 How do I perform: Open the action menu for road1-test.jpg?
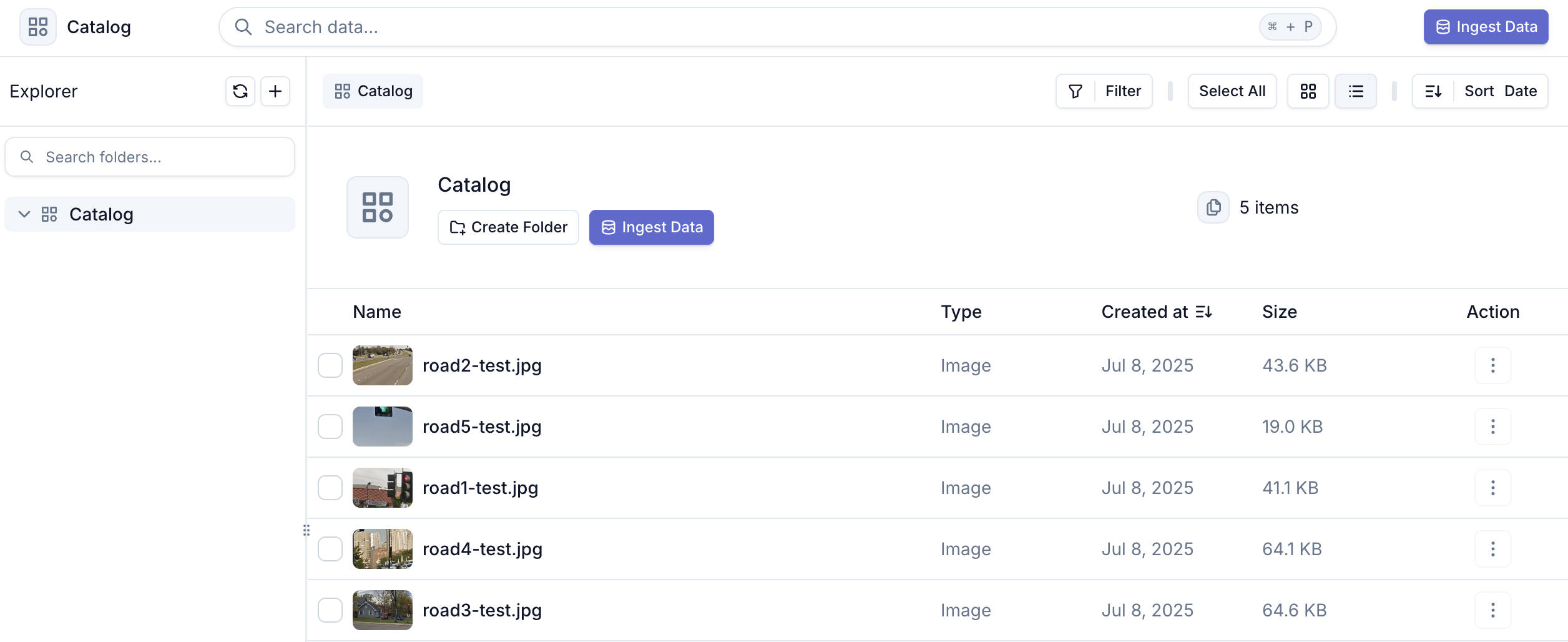(x=1492, y=488)
